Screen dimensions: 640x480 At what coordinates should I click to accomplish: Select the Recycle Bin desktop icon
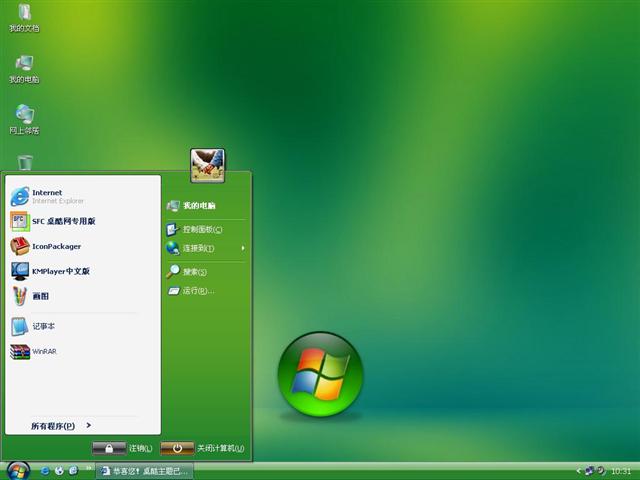point(25,162)
